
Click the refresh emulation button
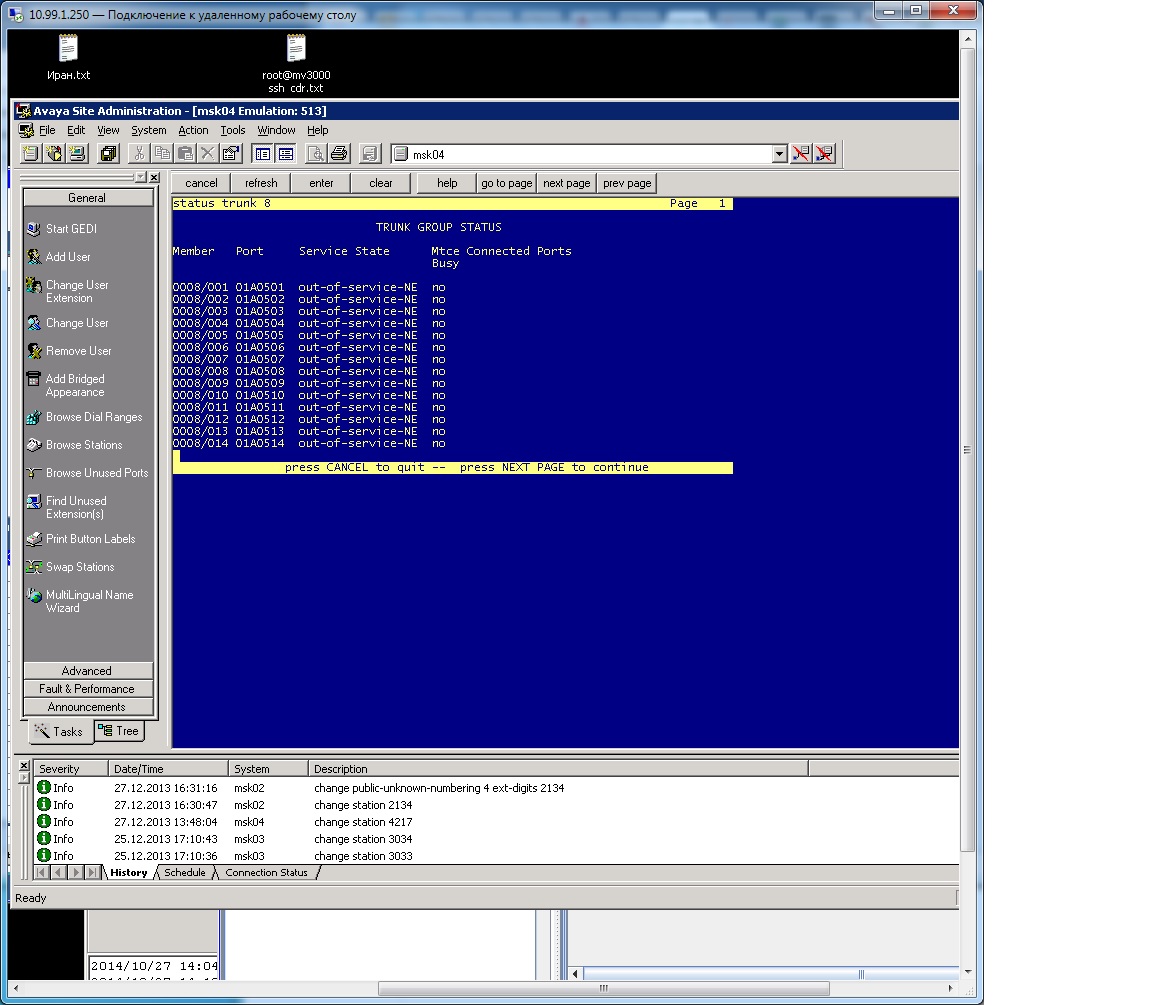point(261,183)
